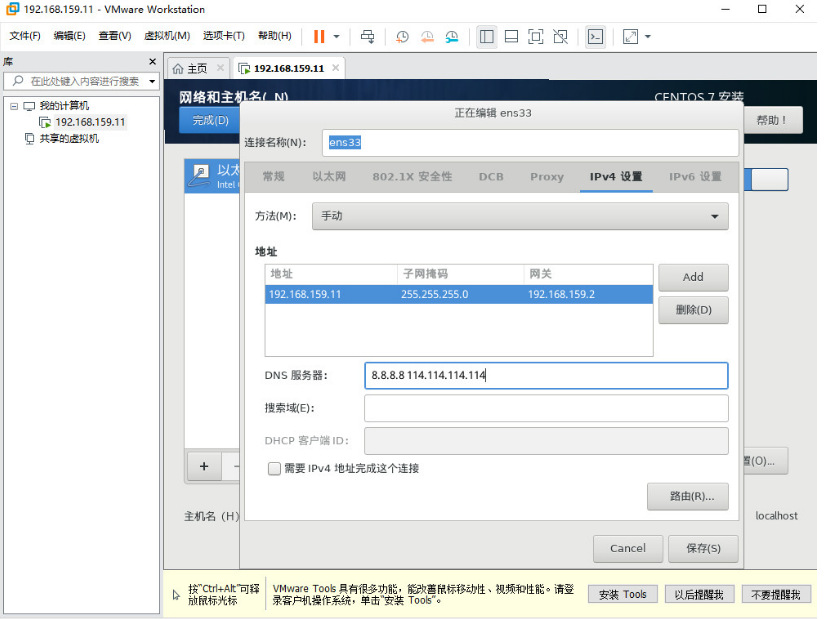Image resolution: width=825 pixels, height=619 pixels.
Task: Click the 帮助! button
Action: pyautogui.click(x=772, y=121)
